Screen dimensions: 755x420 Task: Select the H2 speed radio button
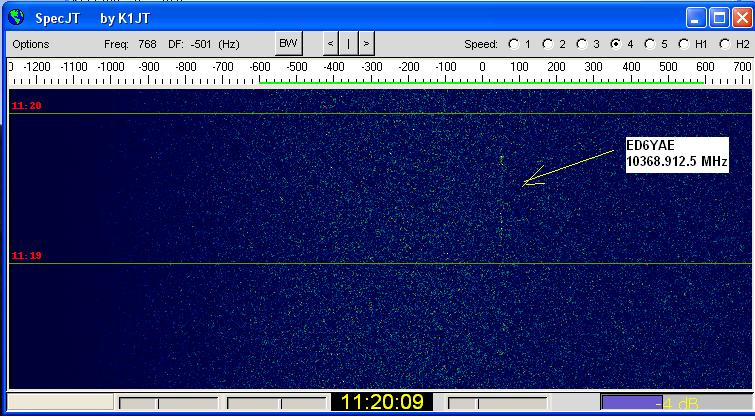[x=725, y=44]
